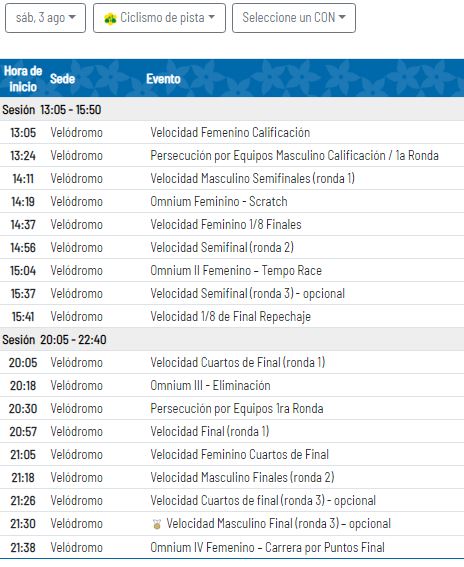Click the Evento column header
Image resolution: width=464 pixels, height=567 pixels.
click(163, 78)
